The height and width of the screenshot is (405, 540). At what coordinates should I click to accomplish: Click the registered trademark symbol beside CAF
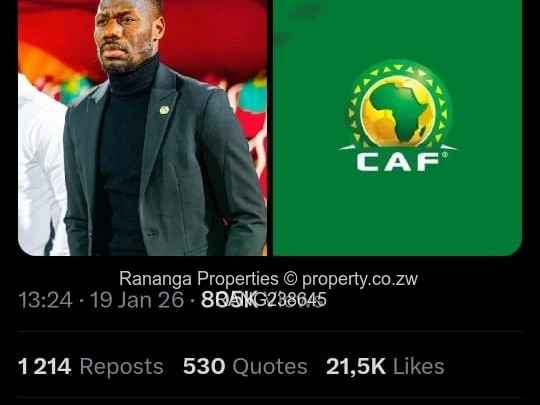click(445, 155)
